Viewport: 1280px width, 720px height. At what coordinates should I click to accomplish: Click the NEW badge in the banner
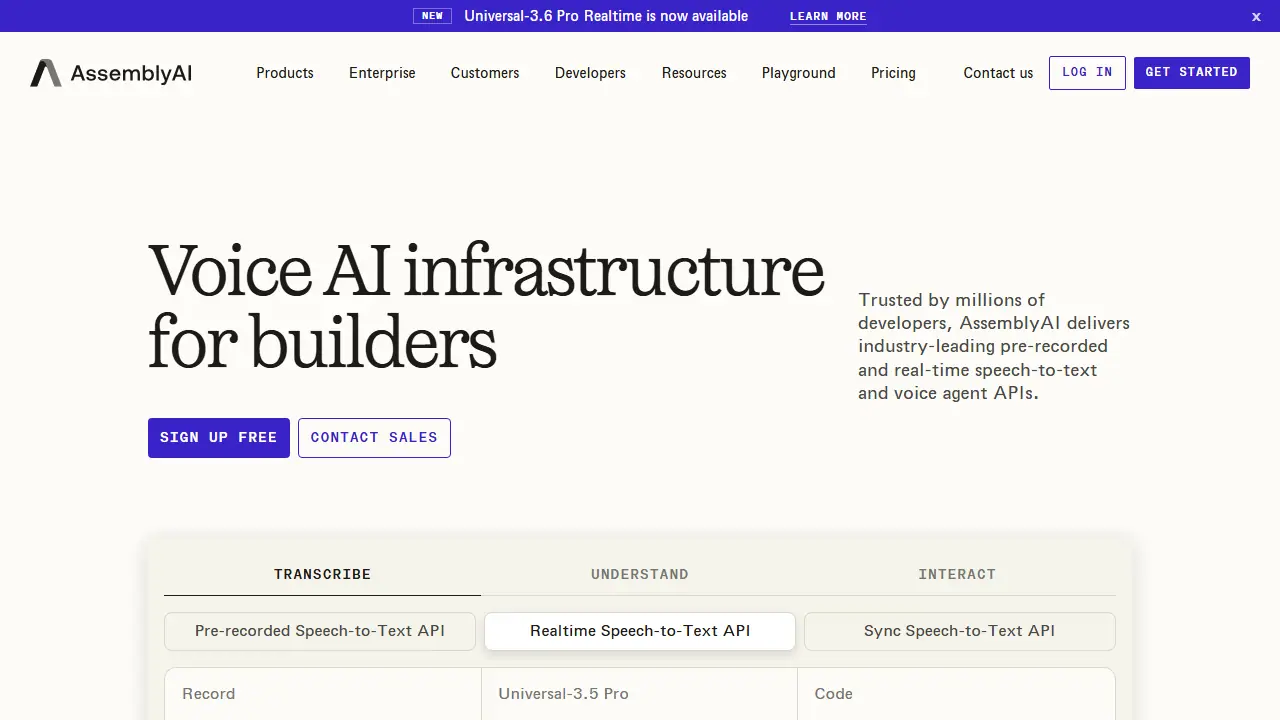coord(432,16)
